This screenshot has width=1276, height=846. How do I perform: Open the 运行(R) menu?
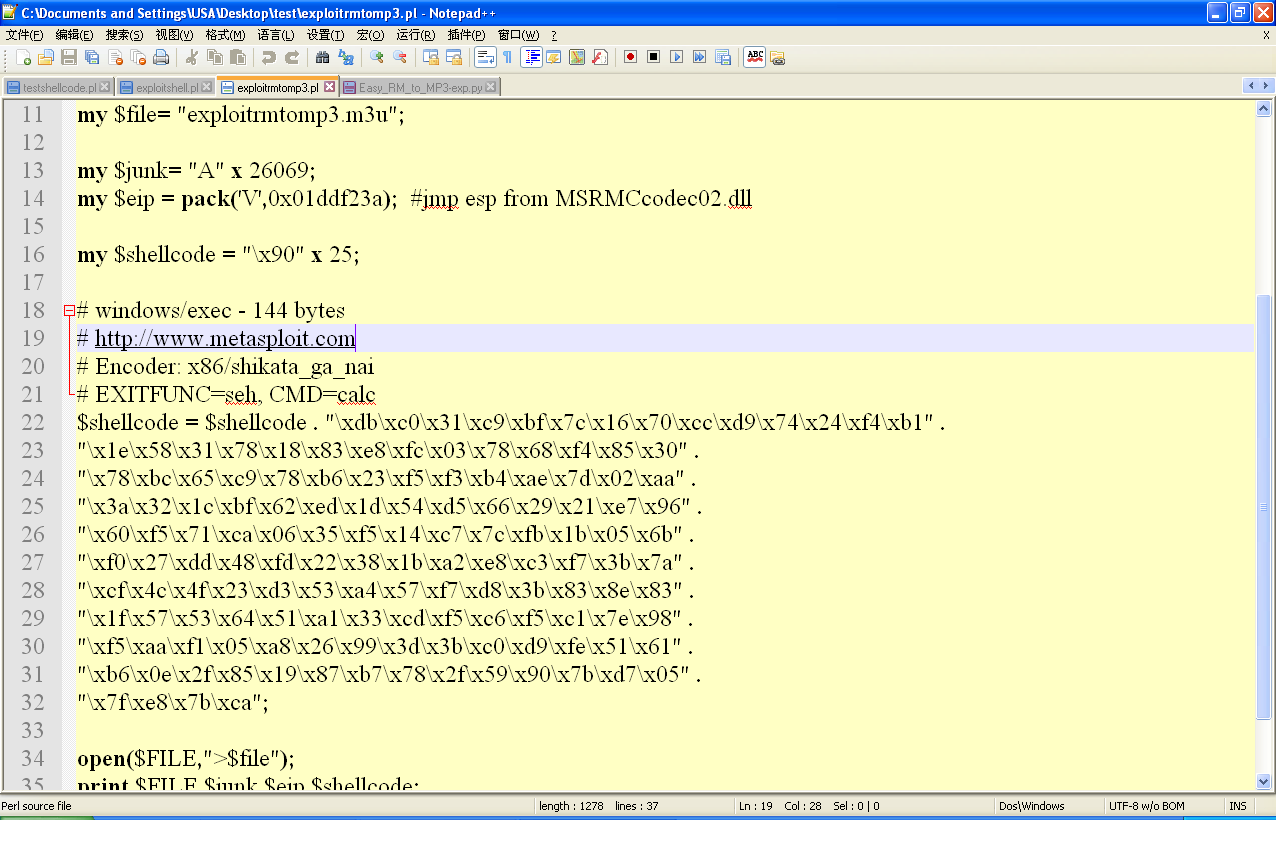coord(415,35)
